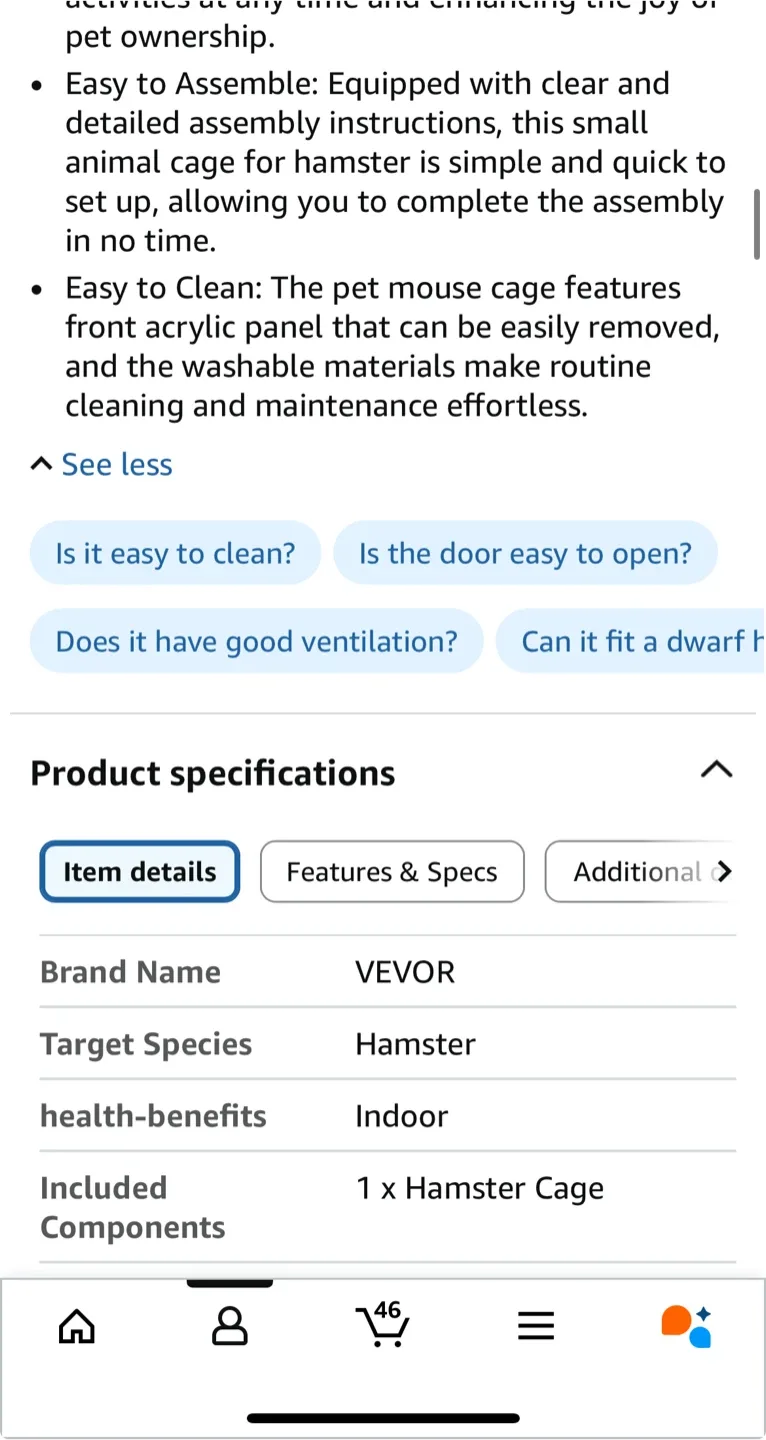Switch to the Features & Specs tab
Screen dimensions: 766x1440
pos(391,871)
